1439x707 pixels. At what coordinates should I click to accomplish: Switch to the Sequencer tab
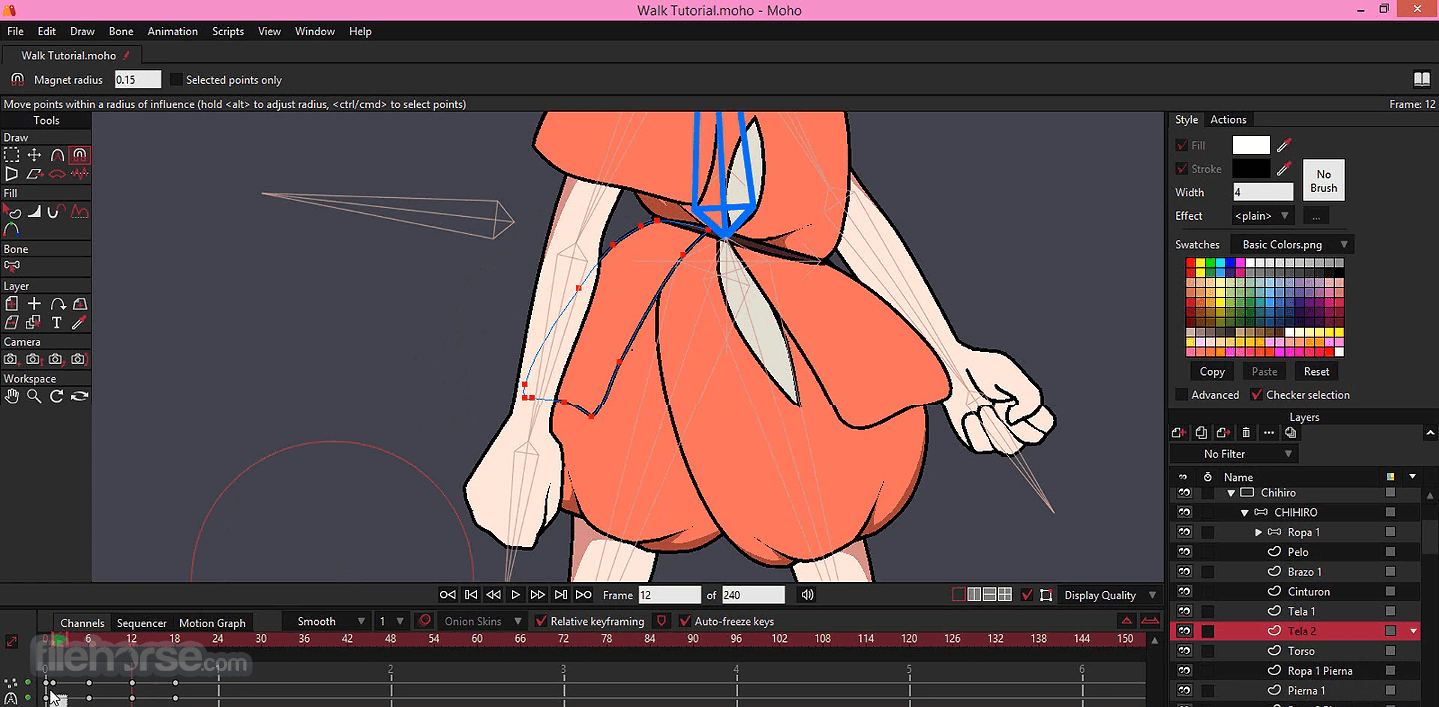(142, 623)
